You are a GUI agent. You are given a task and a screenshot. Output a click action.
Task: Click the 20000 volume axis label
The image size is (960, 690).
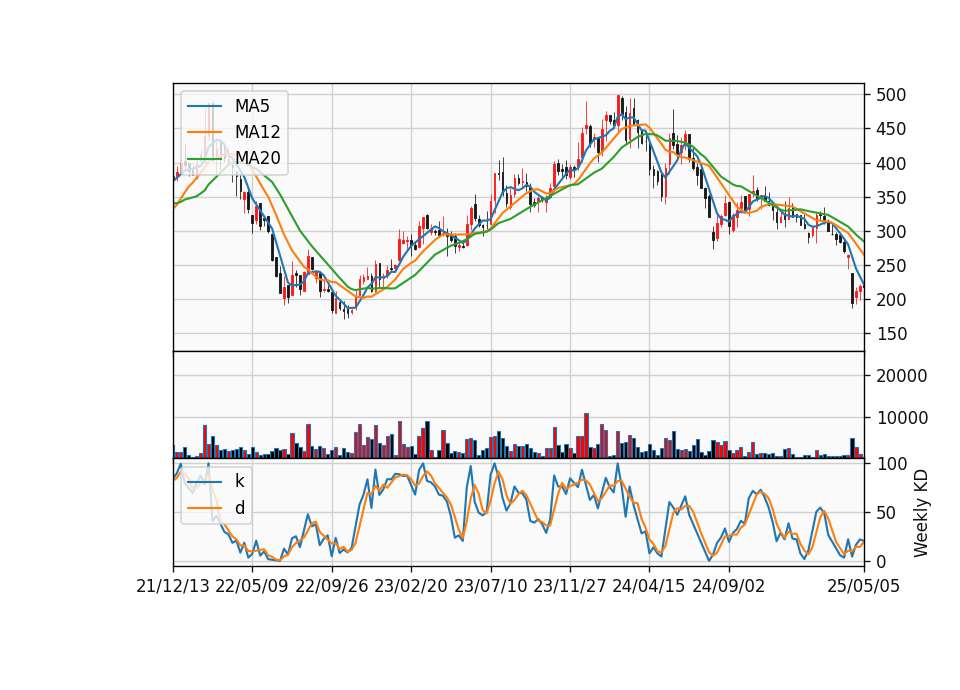(902, 376)
